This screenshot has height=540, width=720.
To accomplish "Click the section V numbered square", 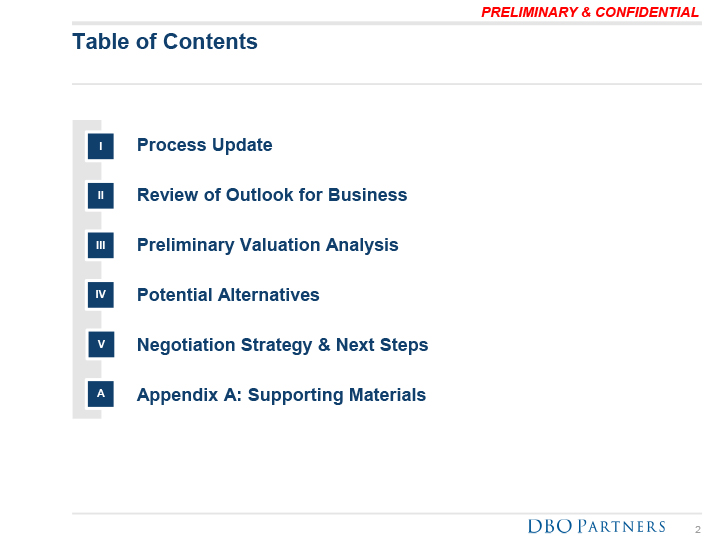I will (x=100, y=346).
